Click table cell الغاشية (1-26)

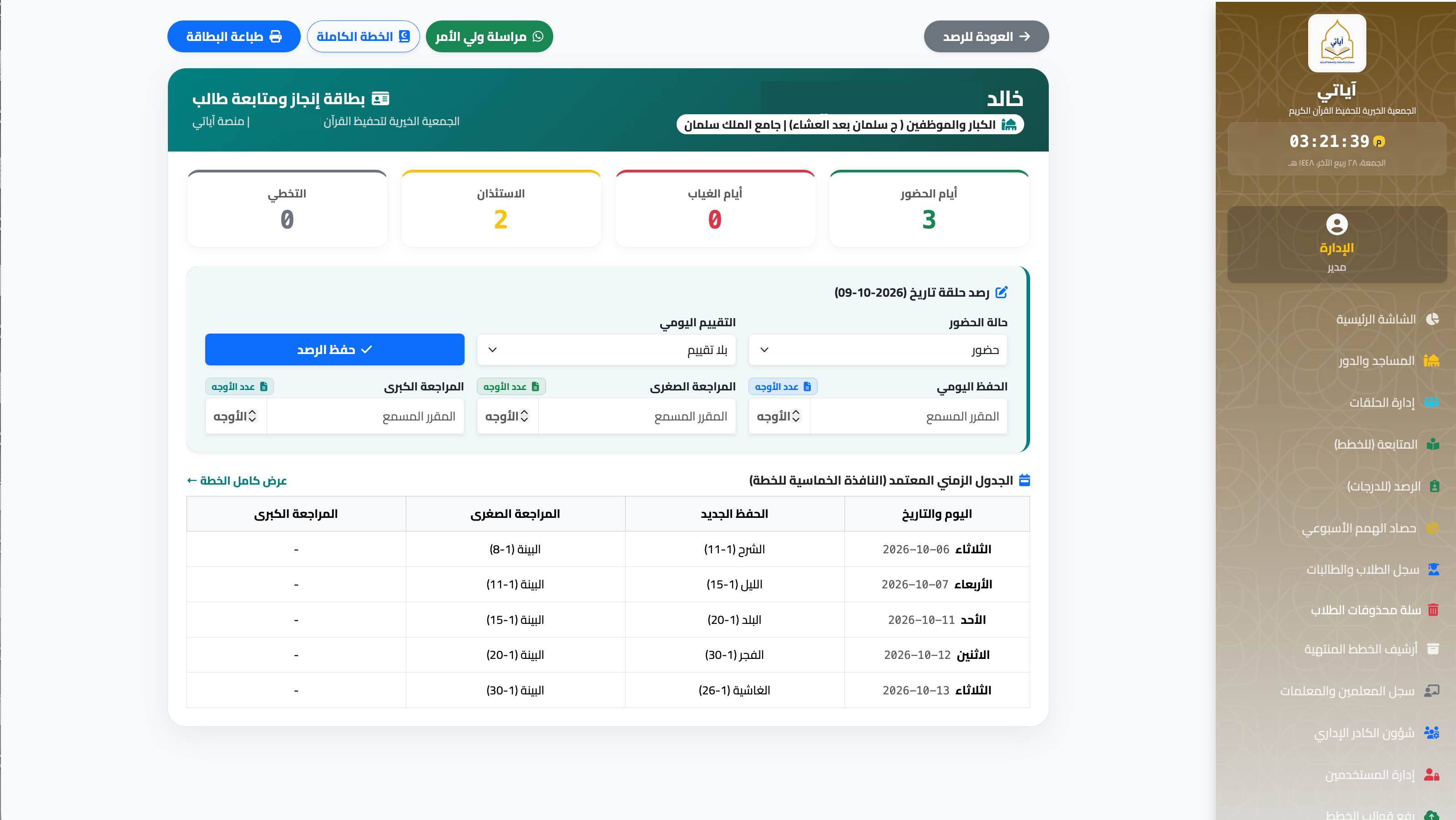734,690
